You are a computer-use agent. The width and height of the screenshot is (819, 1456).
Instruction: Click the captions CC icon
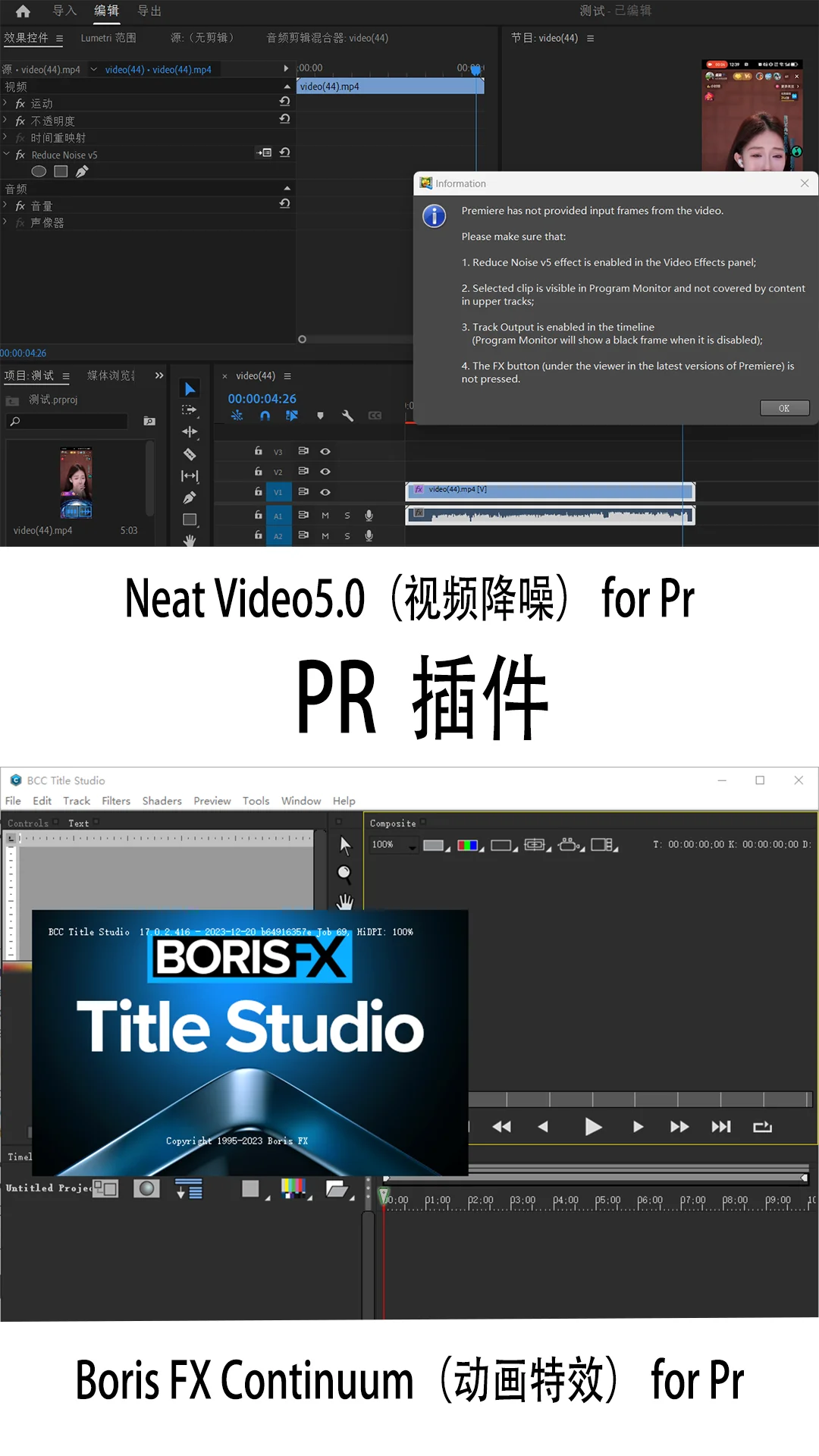click(375, 416)
